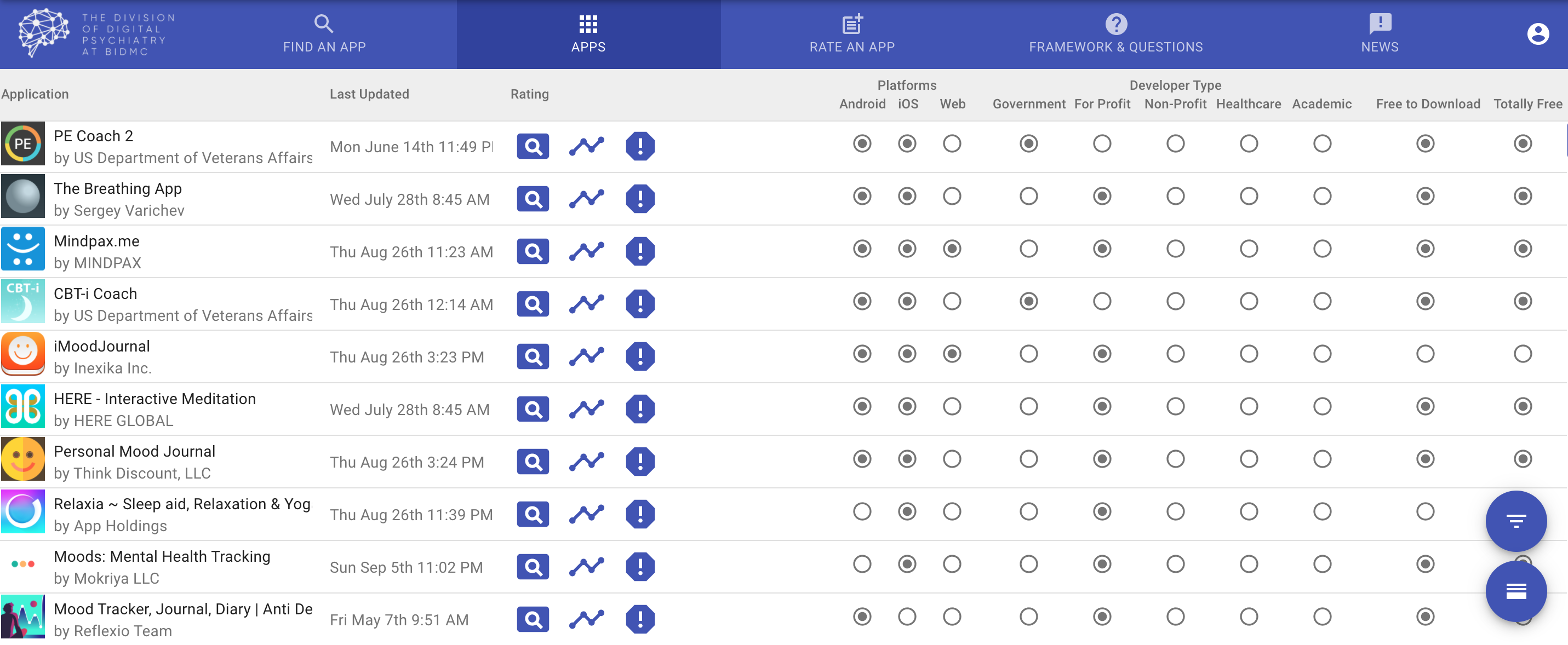Click the Totally Free column header

tap(1527, 104)
